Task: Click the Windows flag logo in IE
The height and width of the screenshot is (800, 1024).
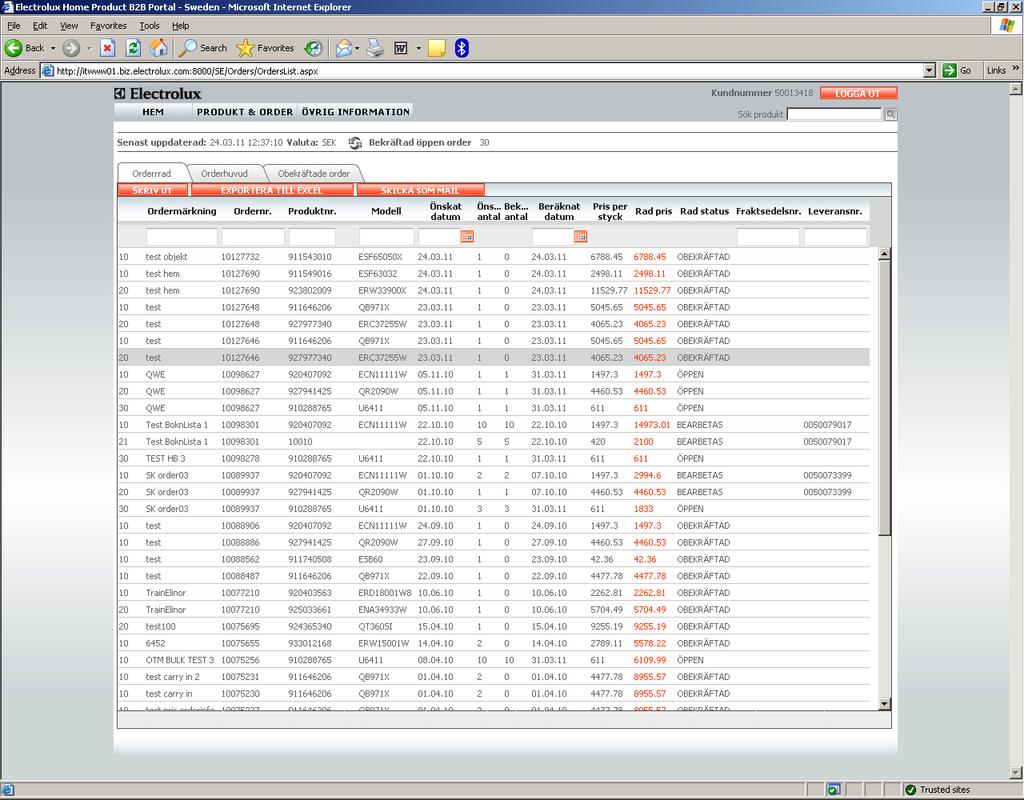Action: click(x=1006, y=25)
